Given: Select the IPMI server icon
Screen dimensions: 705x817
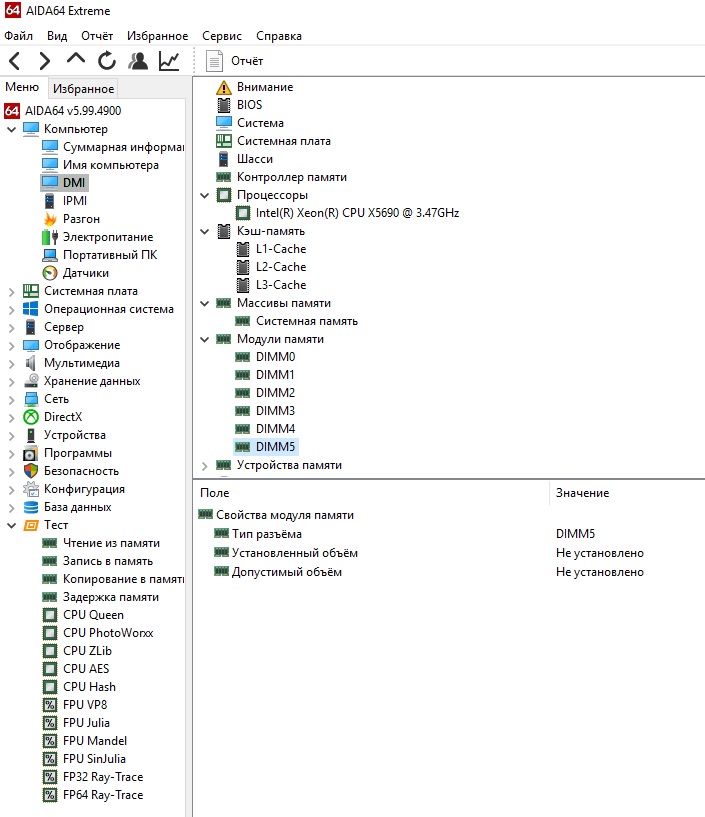Looking at the screenshot, I should [50, 201].
